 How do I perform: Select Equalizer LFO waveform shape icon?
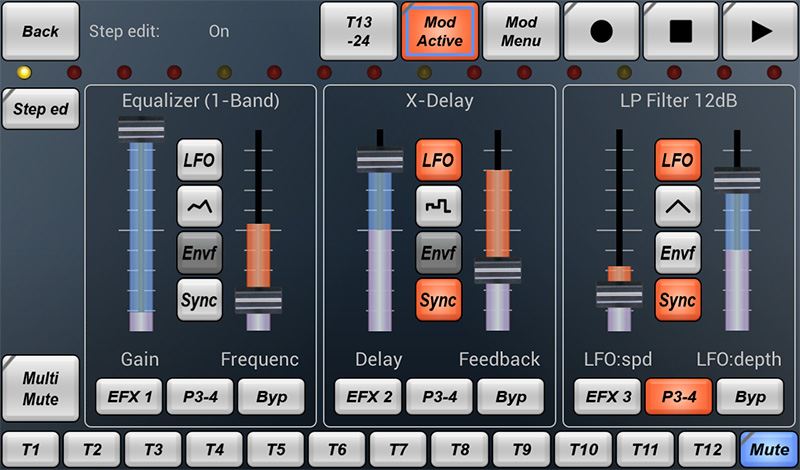199,205
